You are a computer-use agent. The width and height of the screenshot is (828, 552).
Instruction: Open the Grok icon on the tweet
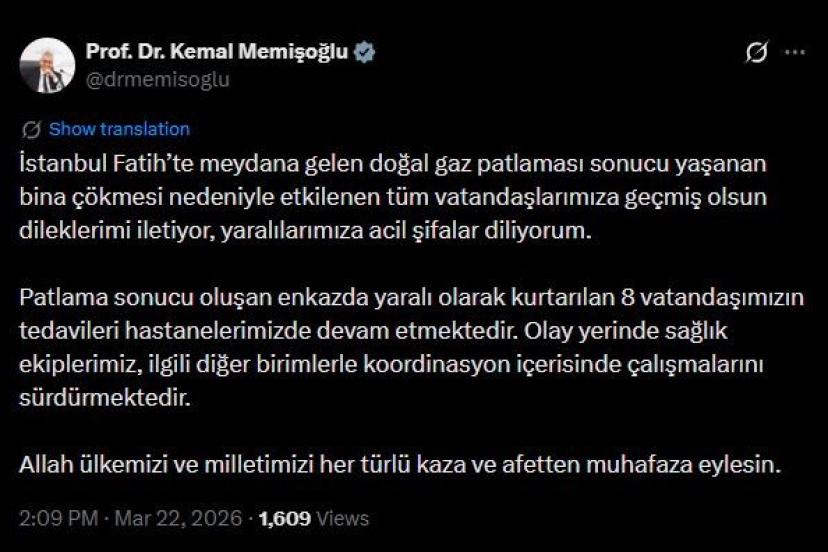(x=756, y=53)
